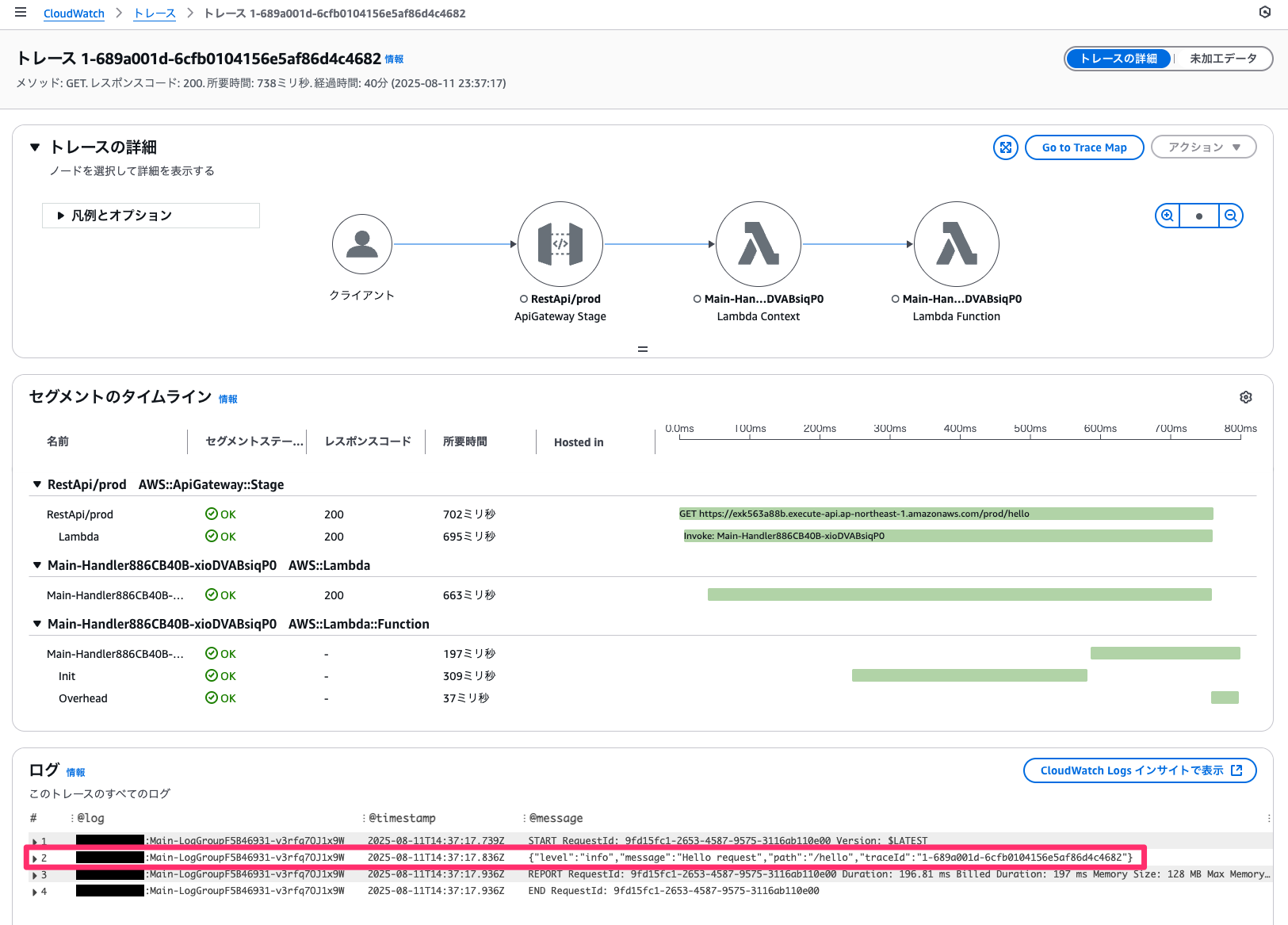The height and width of the screenshot is (925, 1288).
Task: Click the OK status on the Init row
Action: pos(220,676)
